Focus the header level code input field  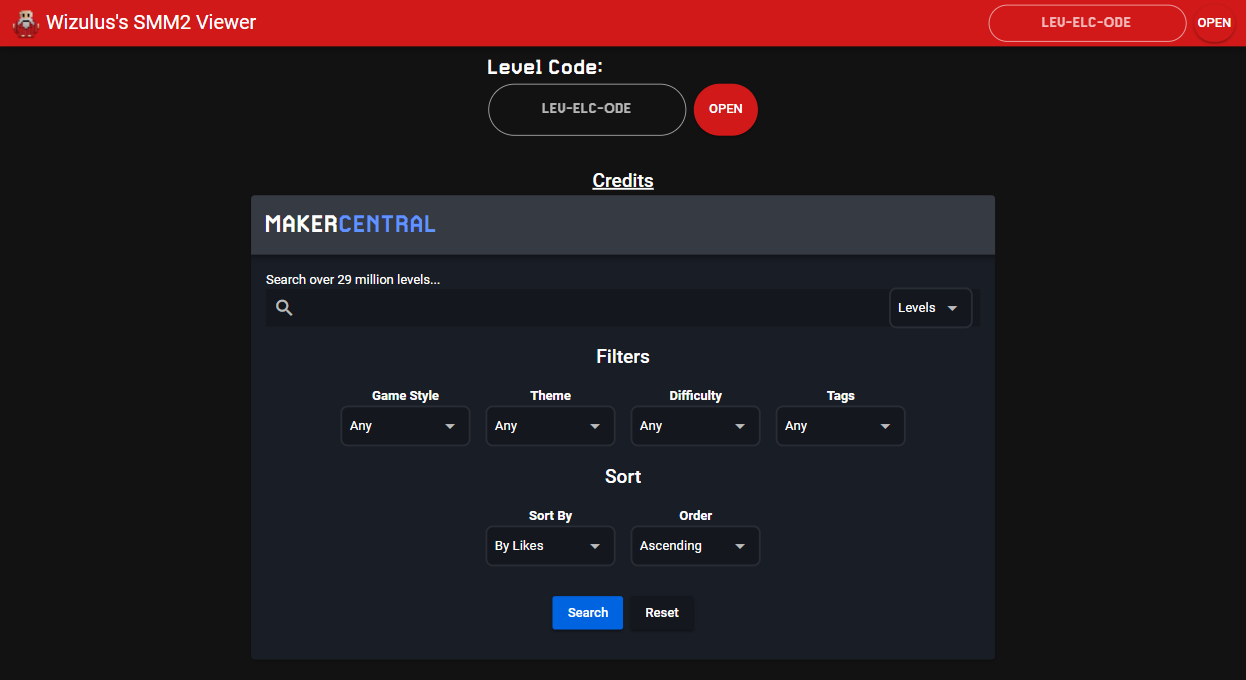point(1087,23)
